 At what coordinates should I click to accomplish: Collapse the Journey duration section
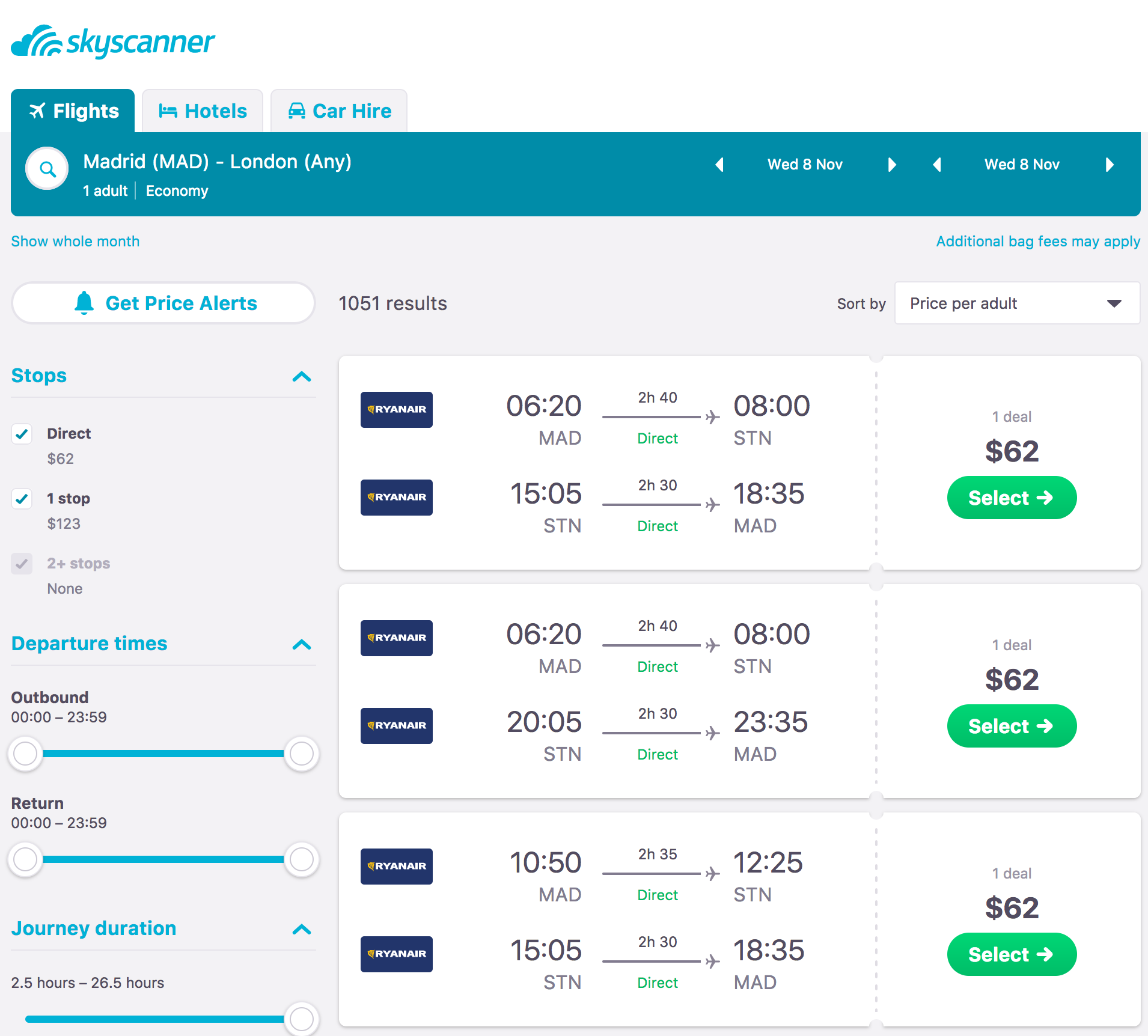[x=302, y=930]
